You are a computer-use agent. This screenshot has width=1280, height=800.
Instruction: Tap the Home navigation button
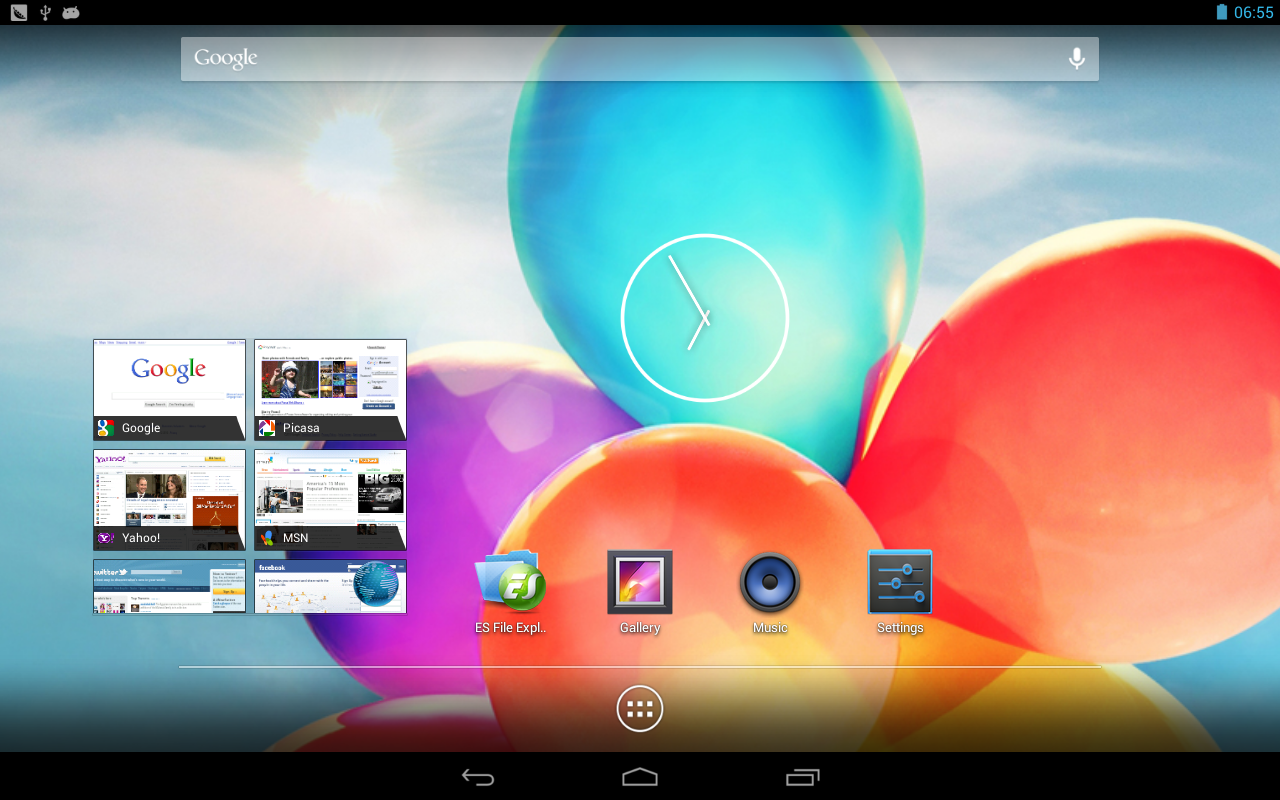tap(640, 777)
